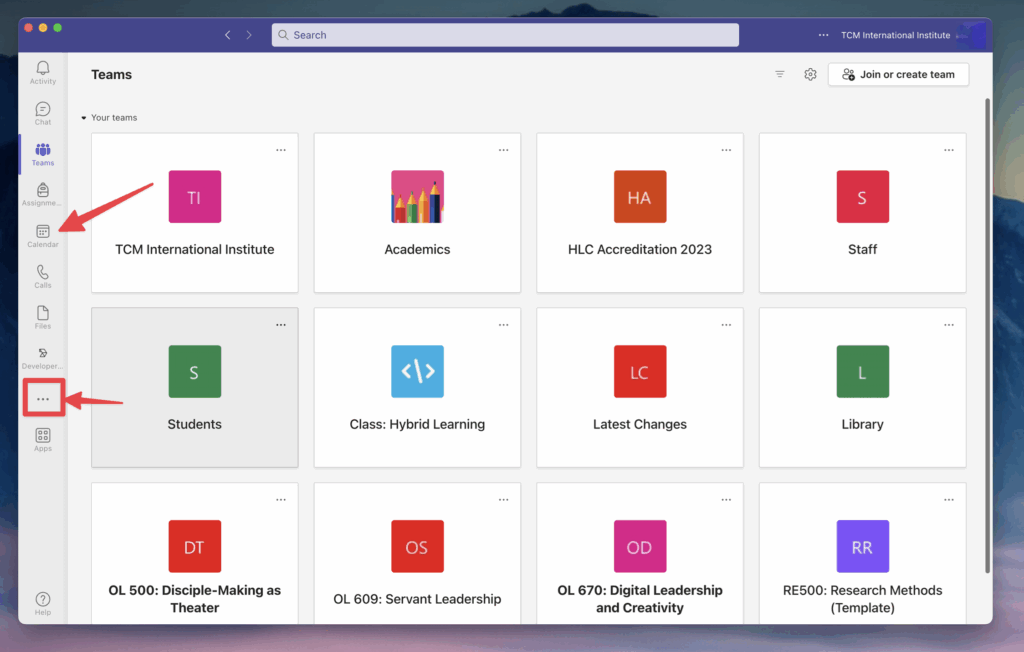The height and width of the screenshot is (652, 1024).
Task: Open the Activity feed bell icon
Action: pyautogui.click(x=43, y=71)
